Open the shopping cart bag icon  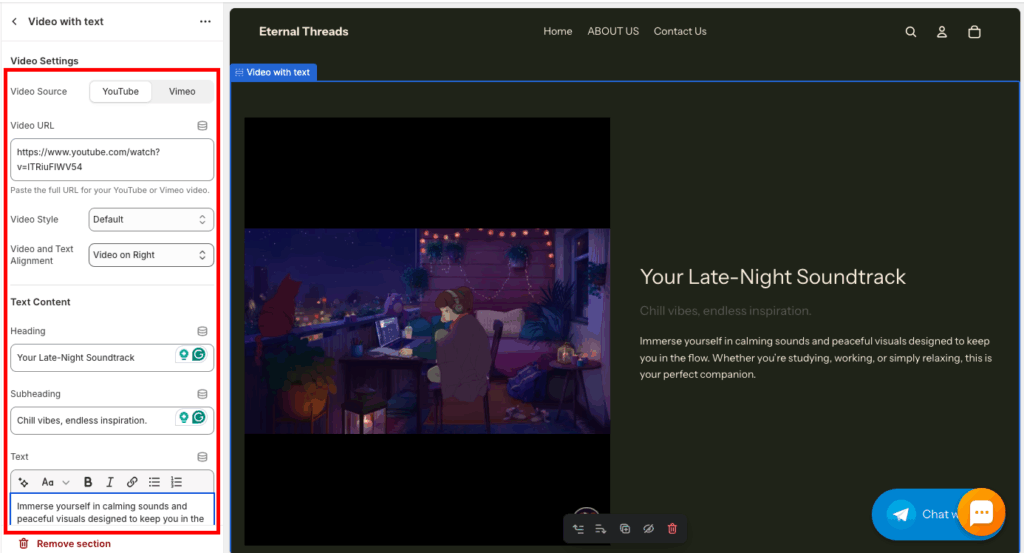(974, 32)
